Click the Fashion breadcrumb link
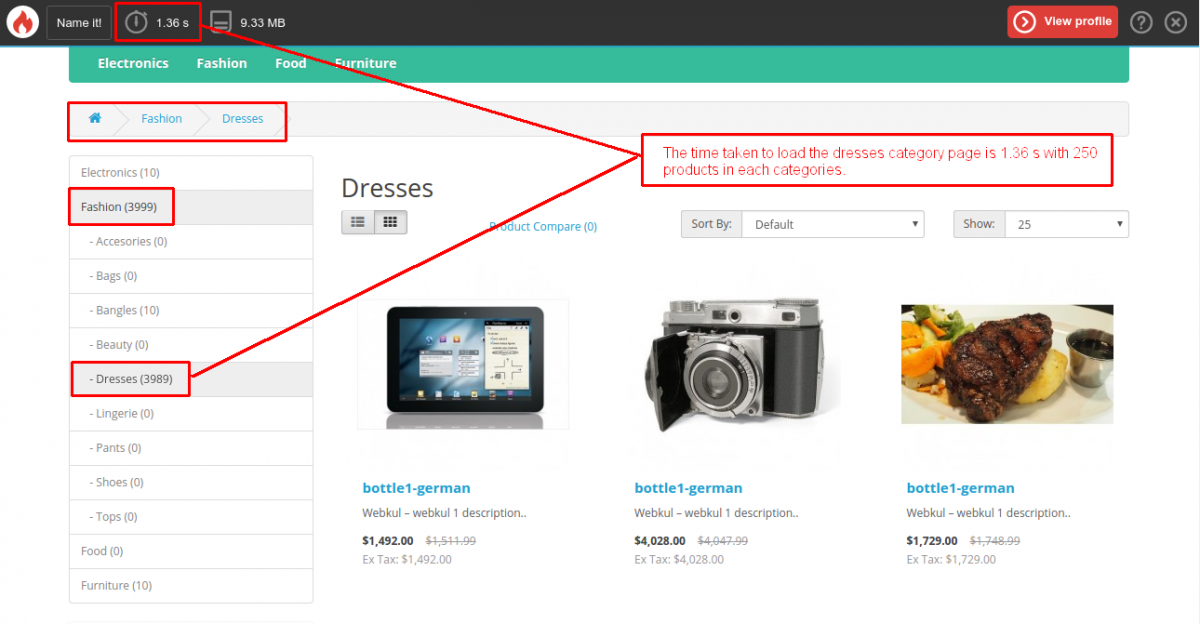1200x624 pixels. 161,118
